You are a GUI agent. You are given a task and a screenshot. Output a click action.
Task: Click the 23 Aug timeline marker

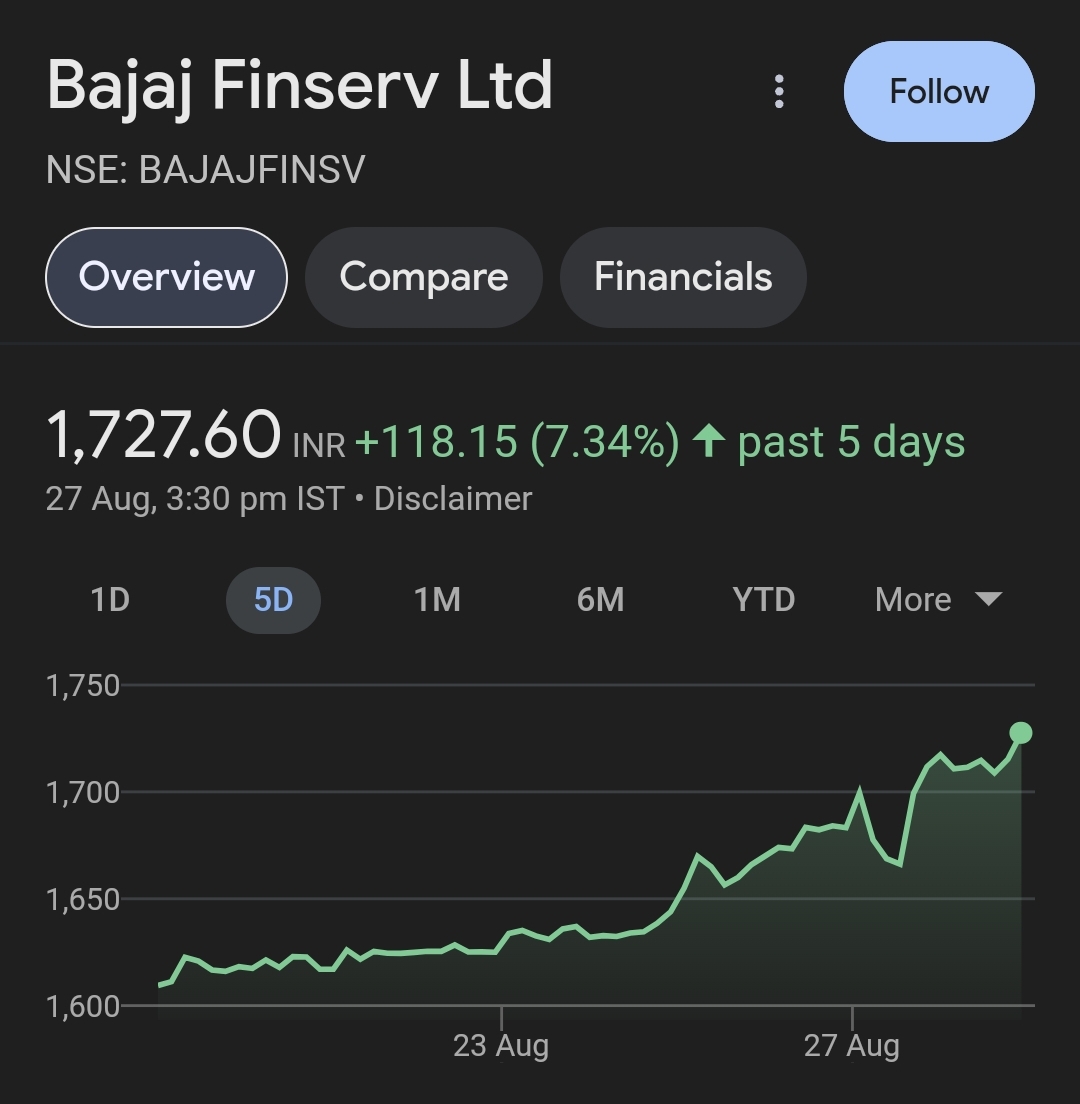501,1046
